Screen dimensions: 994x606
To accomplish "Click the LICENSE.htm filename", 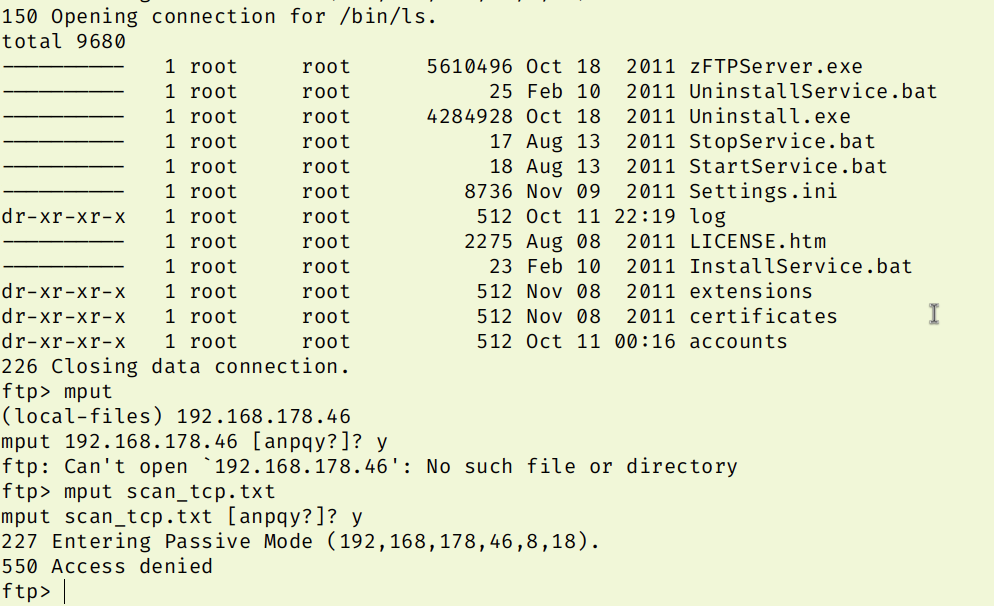I will click(757, 242).
